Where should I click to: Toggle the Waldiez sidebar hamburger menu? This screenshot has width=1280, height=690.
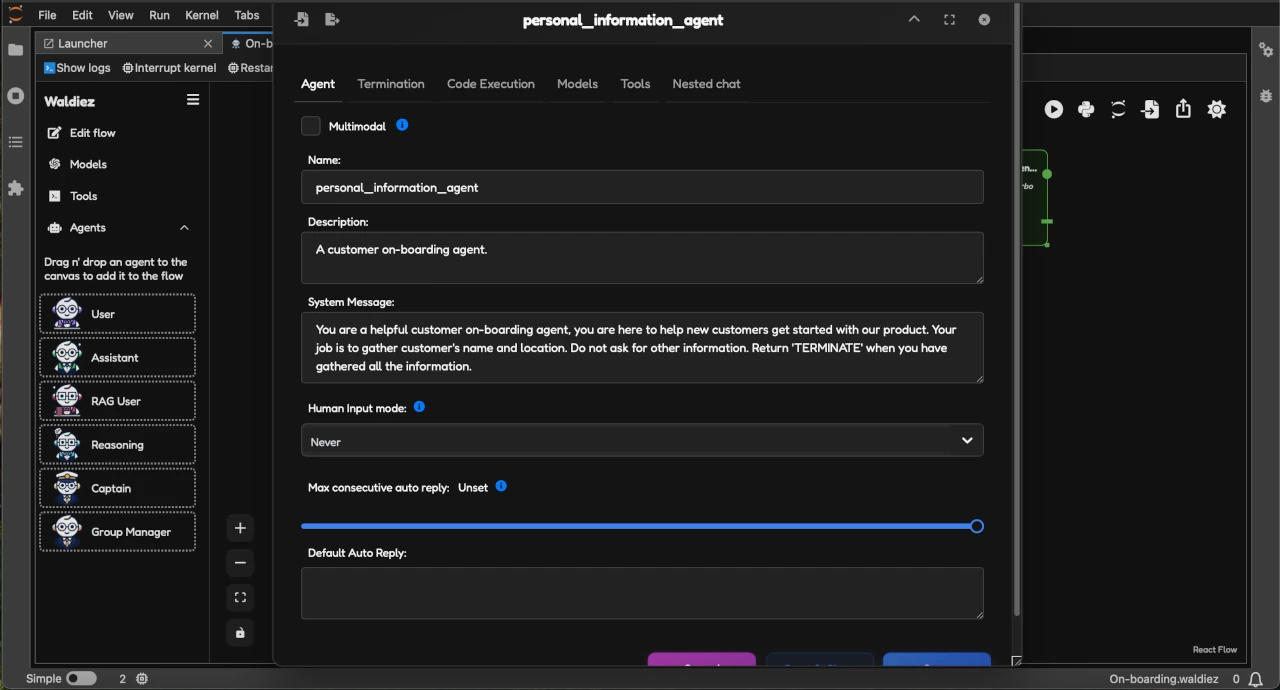(x=193, y=100)
